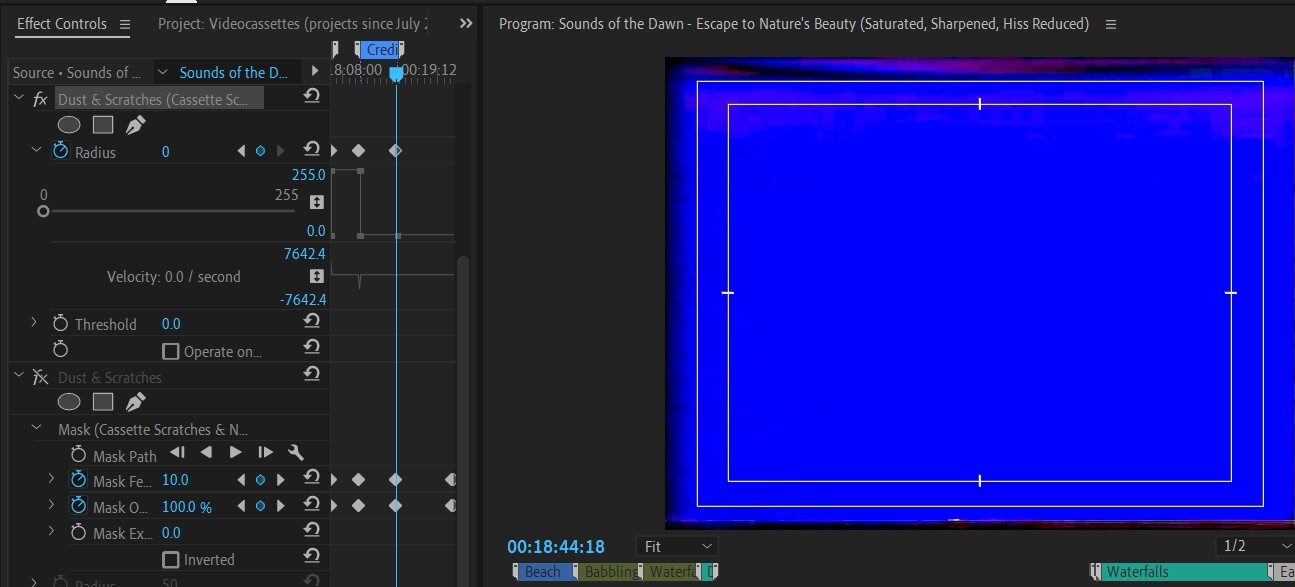Reset the Inverted mask setting
This screenshot has width=1295, height=587.
tap(312, 557)
